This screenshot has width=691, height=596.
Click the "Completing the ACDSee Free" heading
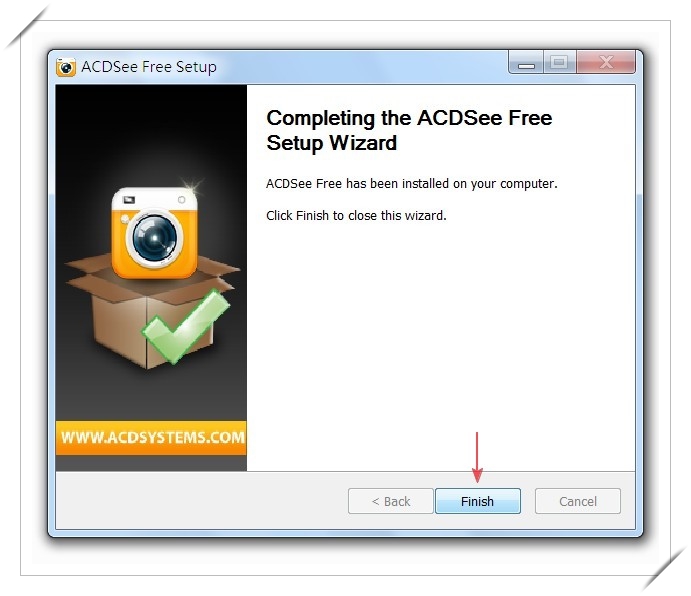(409, 118)
